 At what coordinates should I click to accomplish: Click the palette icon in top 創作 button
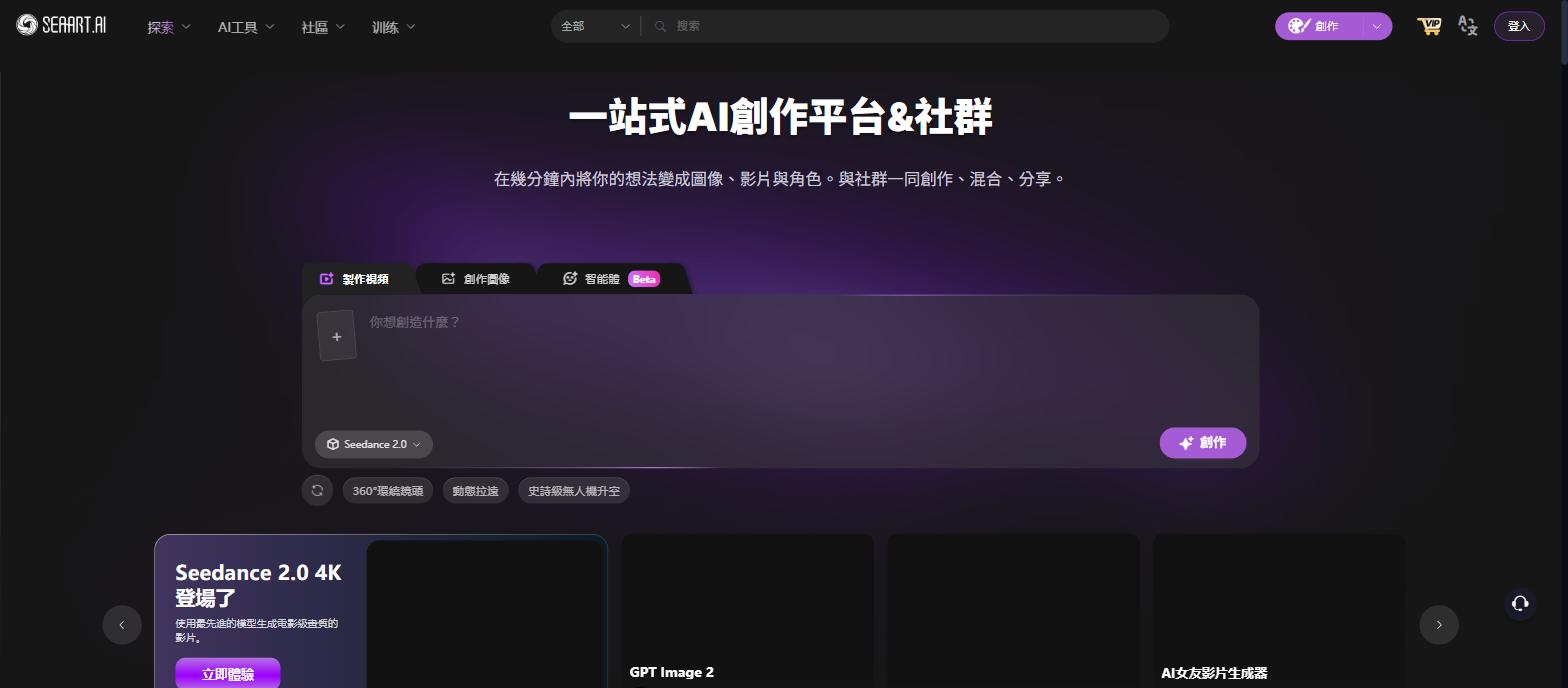coord(1299,26)
